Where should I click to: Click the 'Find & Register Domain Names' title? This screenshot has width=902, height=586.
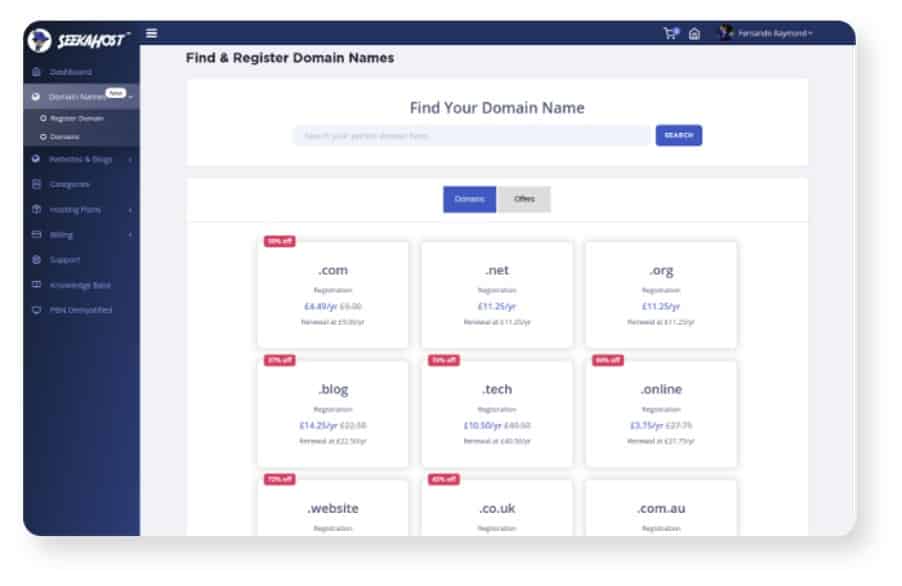coord(290,58)
